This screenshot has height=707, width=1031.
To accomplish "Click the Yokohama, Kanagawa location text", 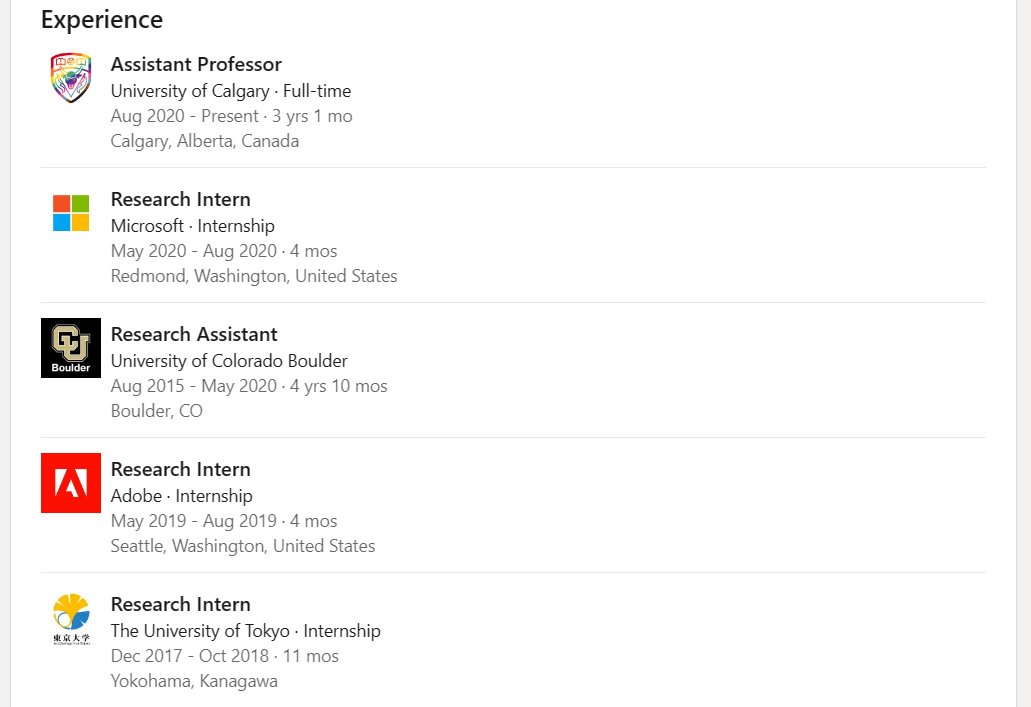I will tap(194, 681).
